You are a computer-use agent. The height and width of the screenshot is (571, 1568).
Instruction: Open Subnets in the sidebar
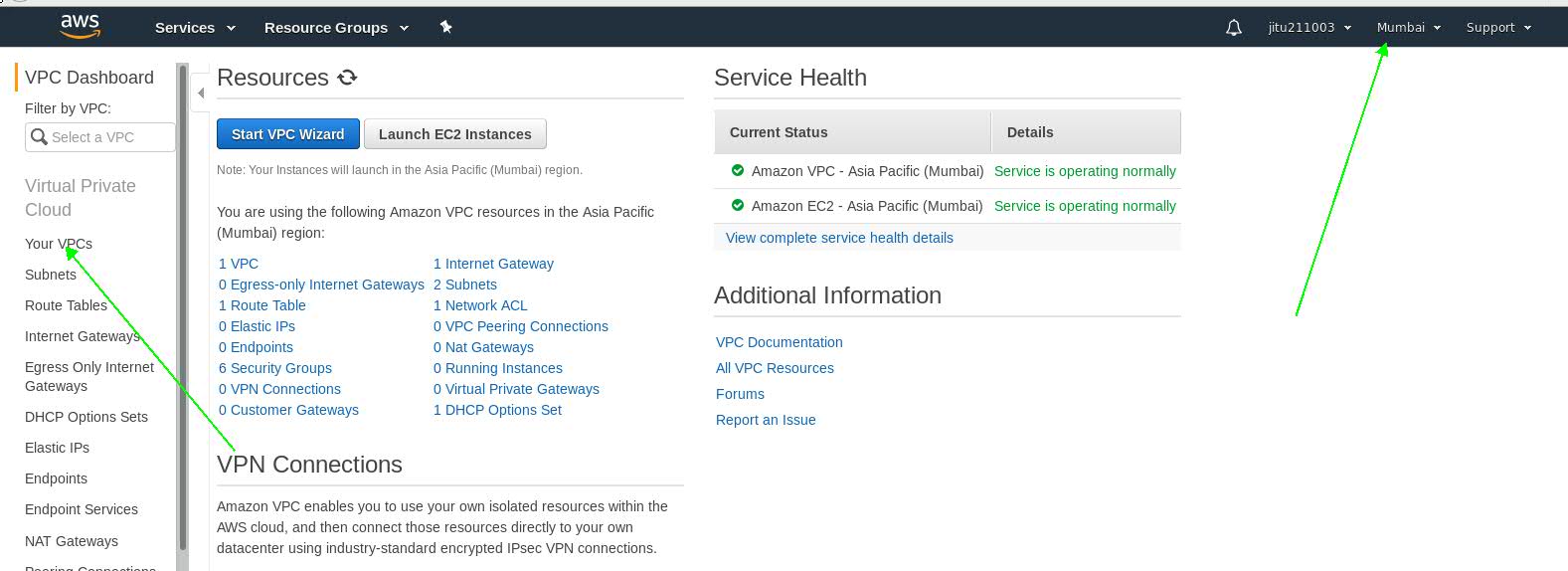[x=51, y=275]
